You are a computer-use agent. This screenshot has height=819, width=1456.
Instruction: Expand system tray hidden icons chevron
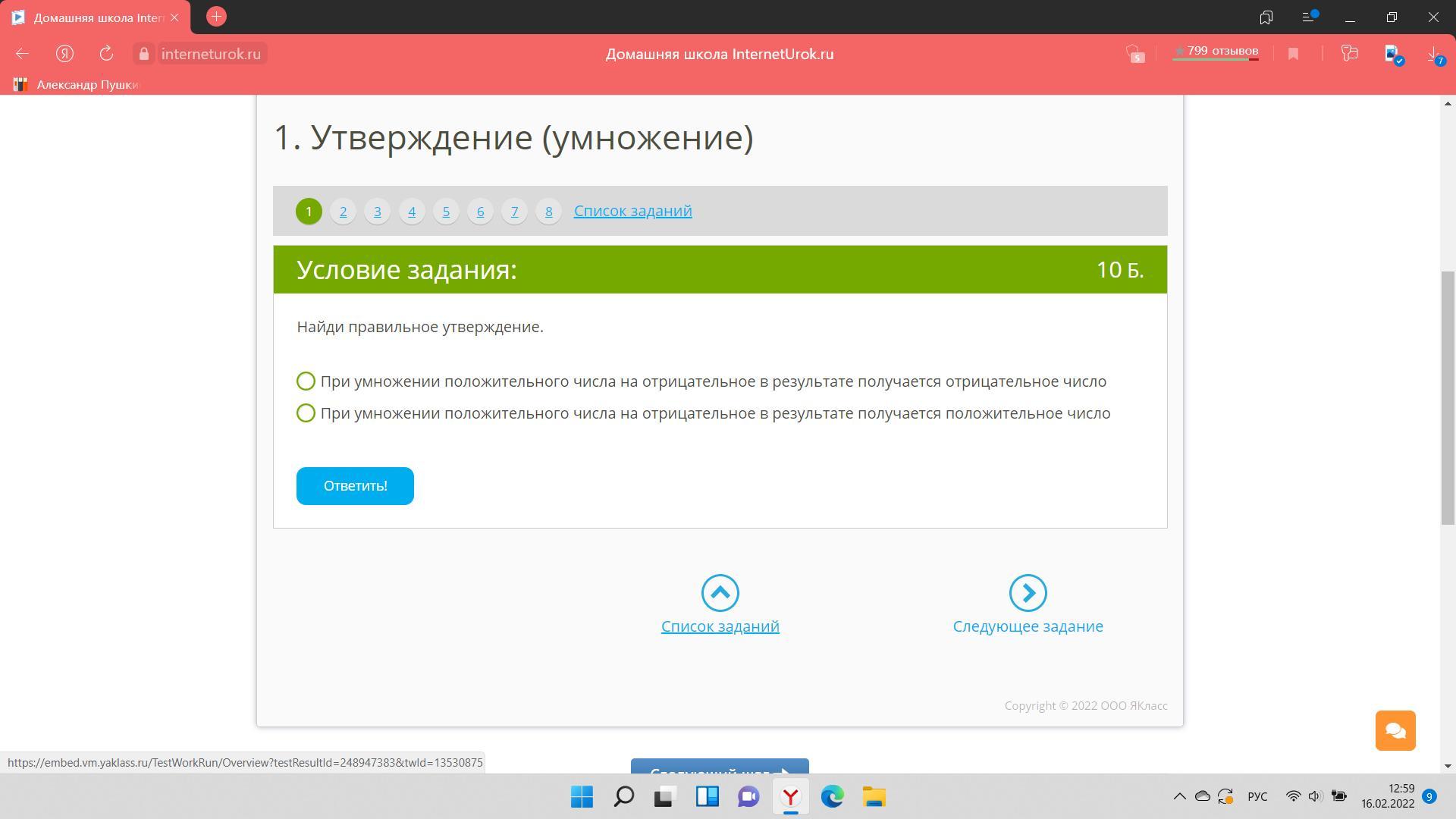(x=1179, y=796)
